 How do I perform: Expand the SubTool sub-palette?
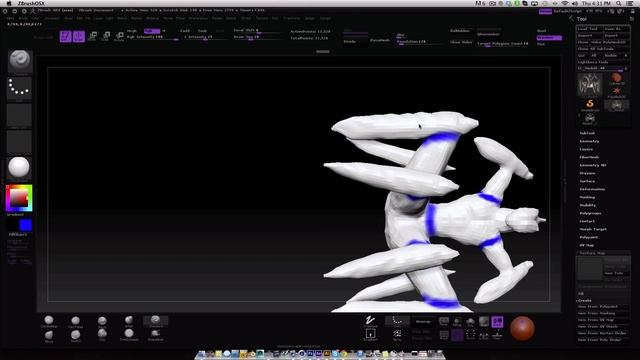coord(587,133)
